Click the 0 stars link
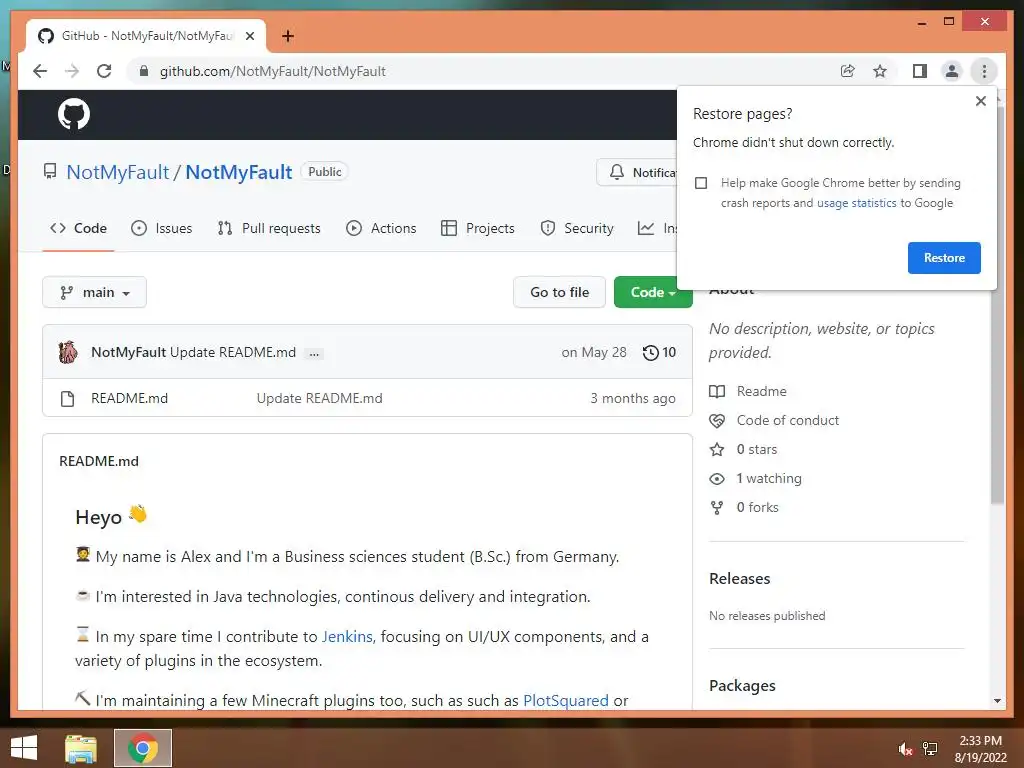The width and height of the screenshot is (1024, 768). click(x=757, y=449)
